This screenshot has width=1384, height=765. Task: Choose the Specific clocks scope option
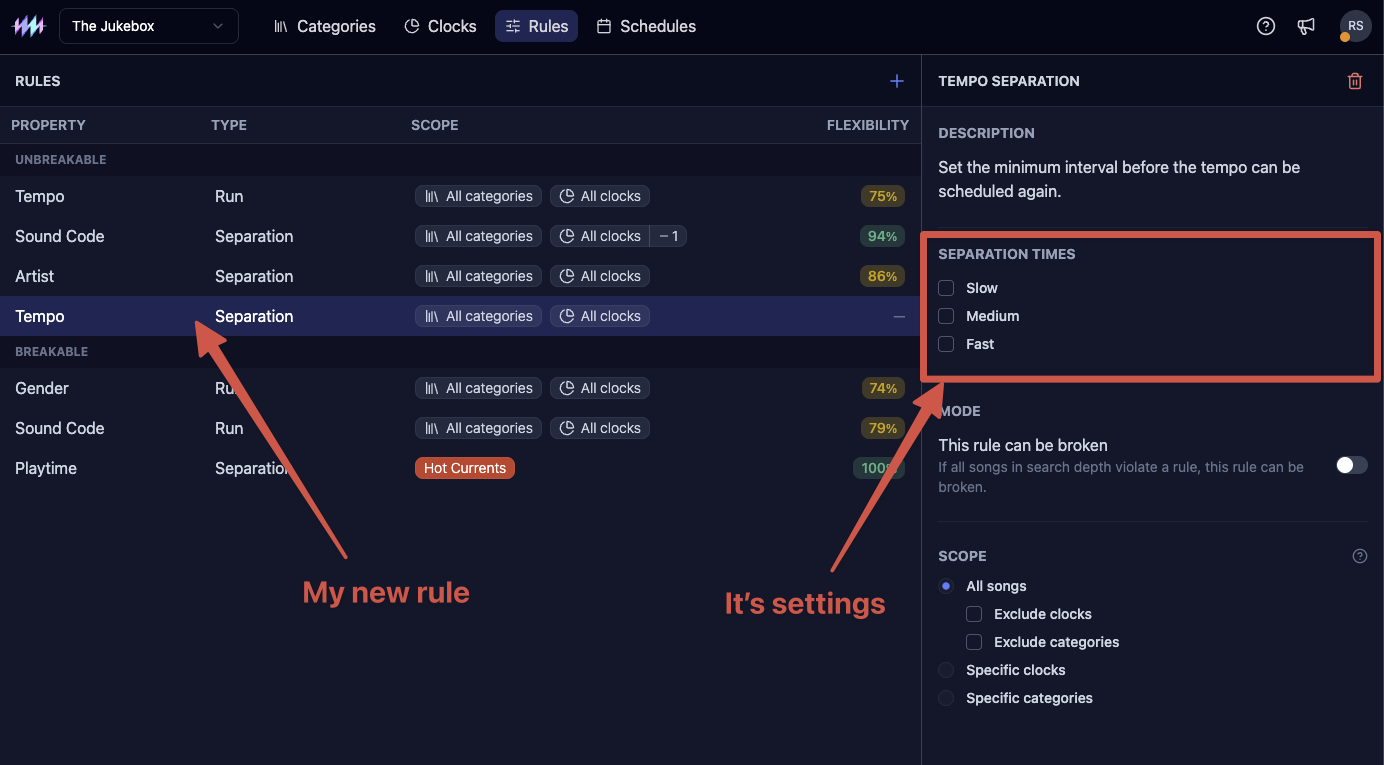coord(946,670)
